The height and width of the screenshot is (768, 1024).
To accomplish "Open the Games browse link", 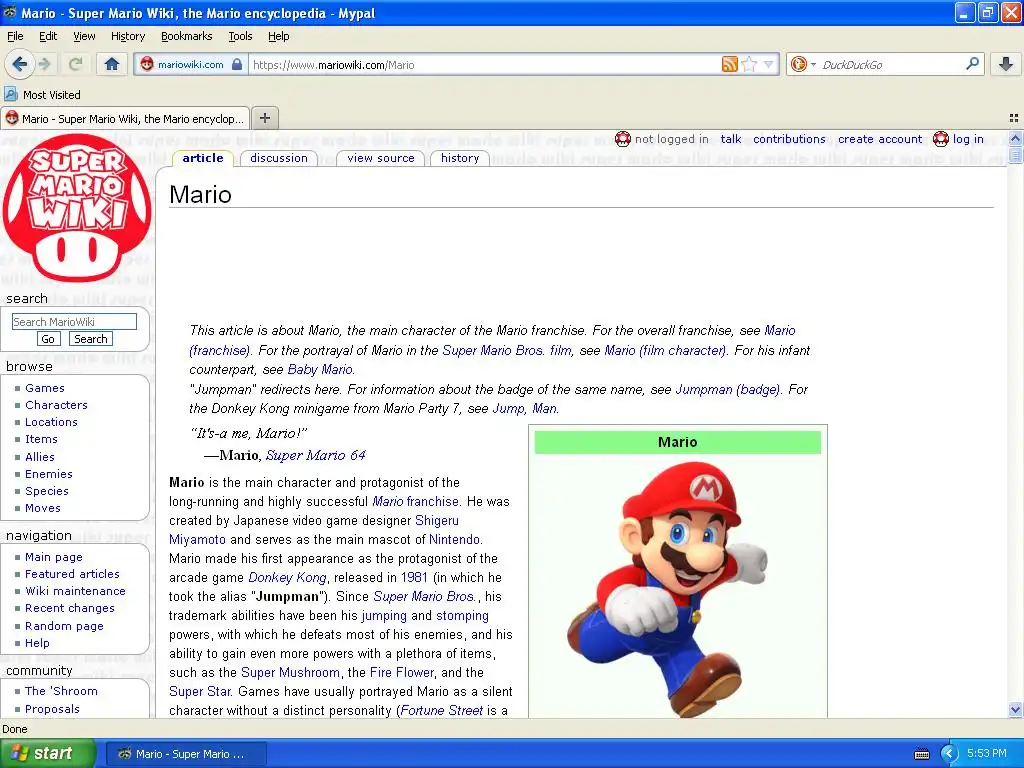I will click(x=44, y=388).
